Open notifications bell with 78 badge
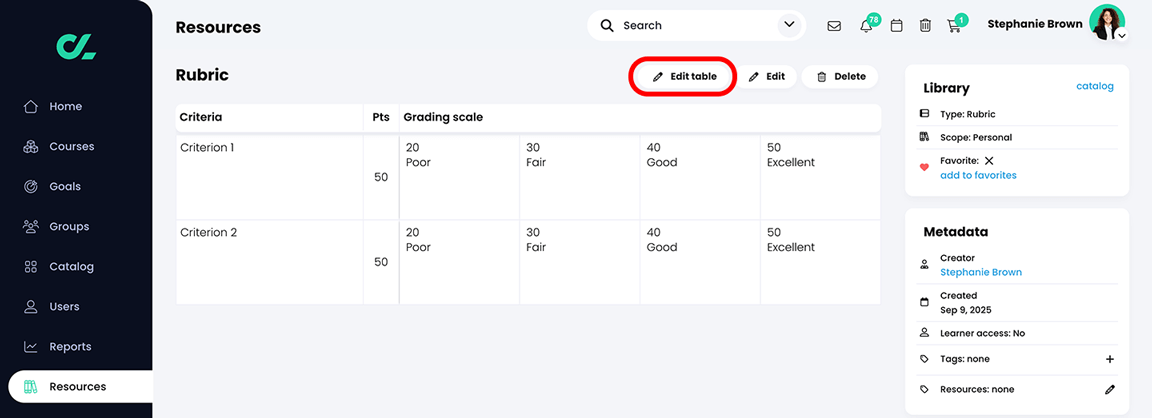 (866, 26)
